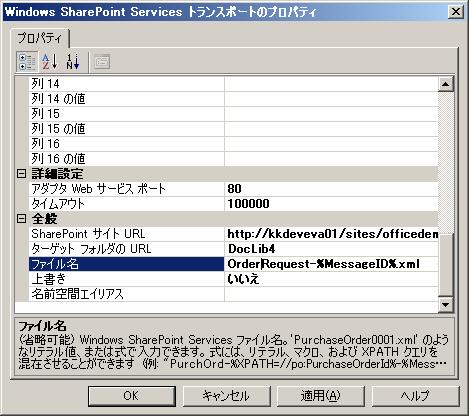The image size is (469, 416).
Task: Select the 名前空間エイリアス property label
Action: click(x=127, y=294)
